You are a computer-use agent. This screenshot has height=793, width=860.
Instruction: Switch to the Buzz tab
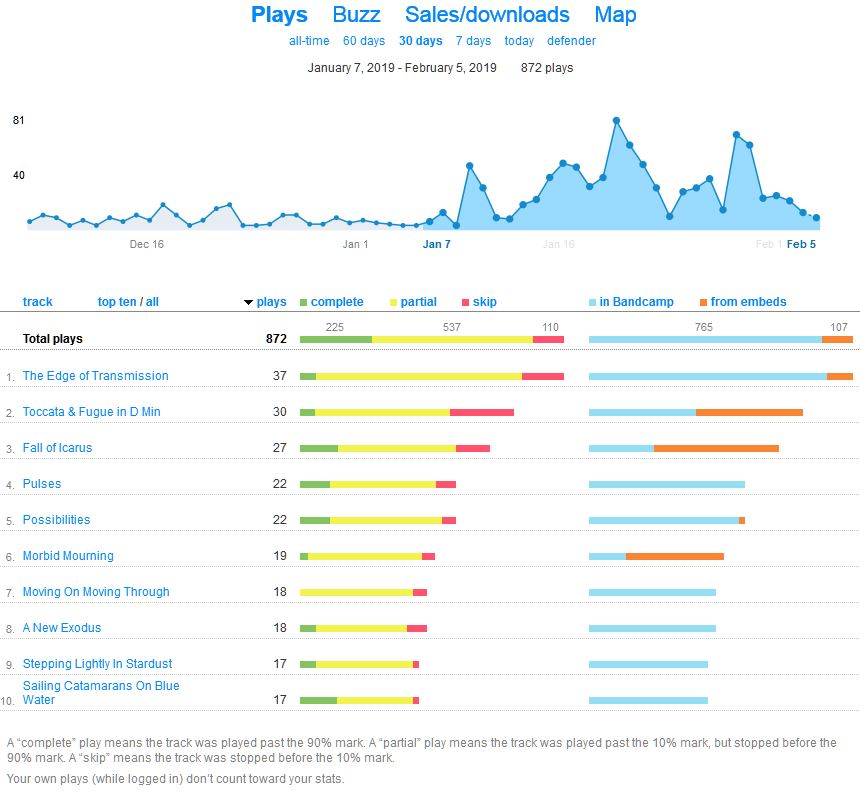pos(356,15)
